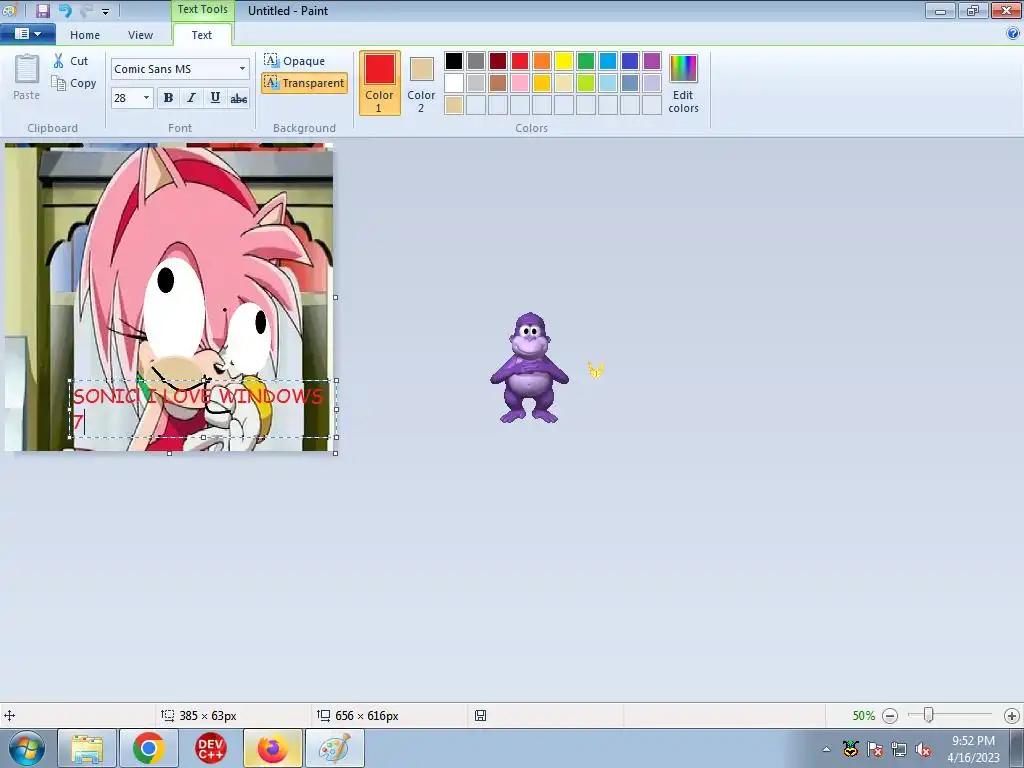This screenshot has width=1024, height=768.
Task: Open Action Center flag icon
Action: [875, 749]
